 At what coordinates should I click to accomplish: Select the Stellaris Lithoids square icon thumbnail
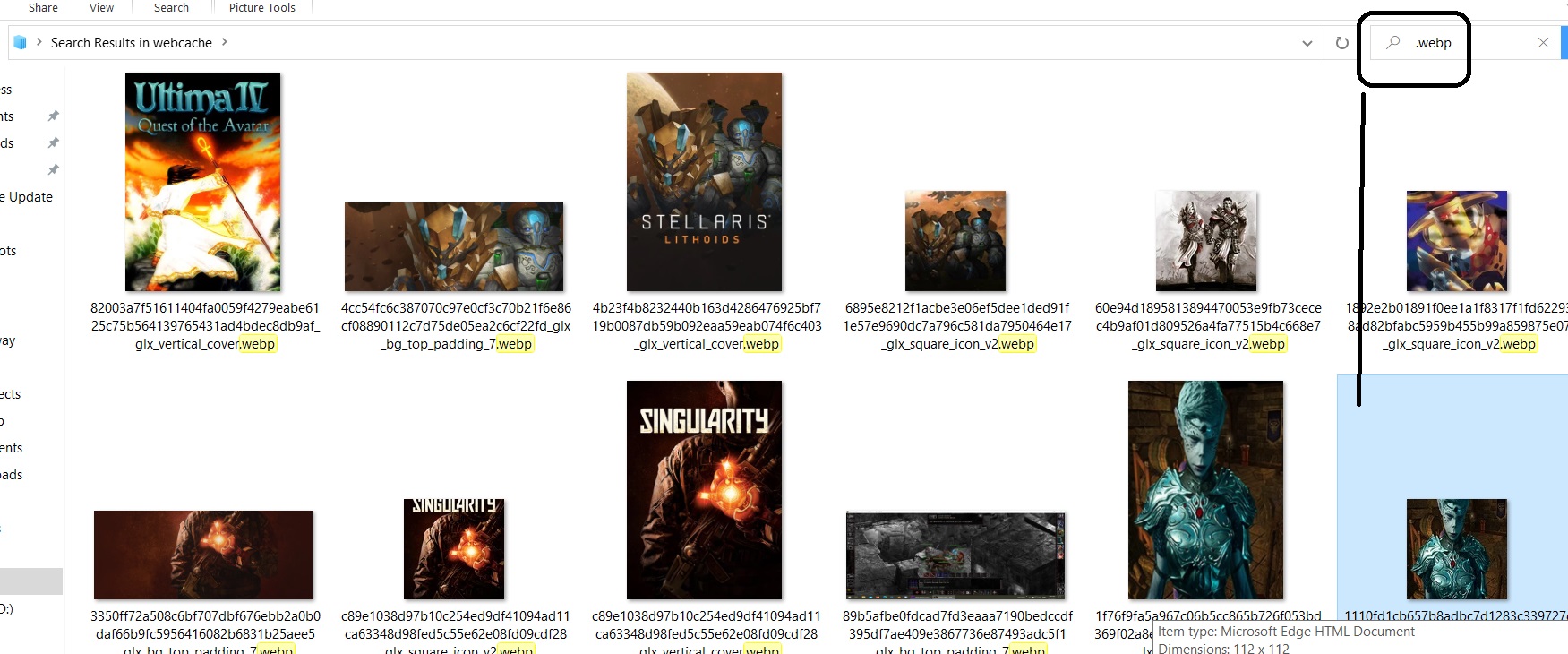pyautogui.click(x=955, y=241)
